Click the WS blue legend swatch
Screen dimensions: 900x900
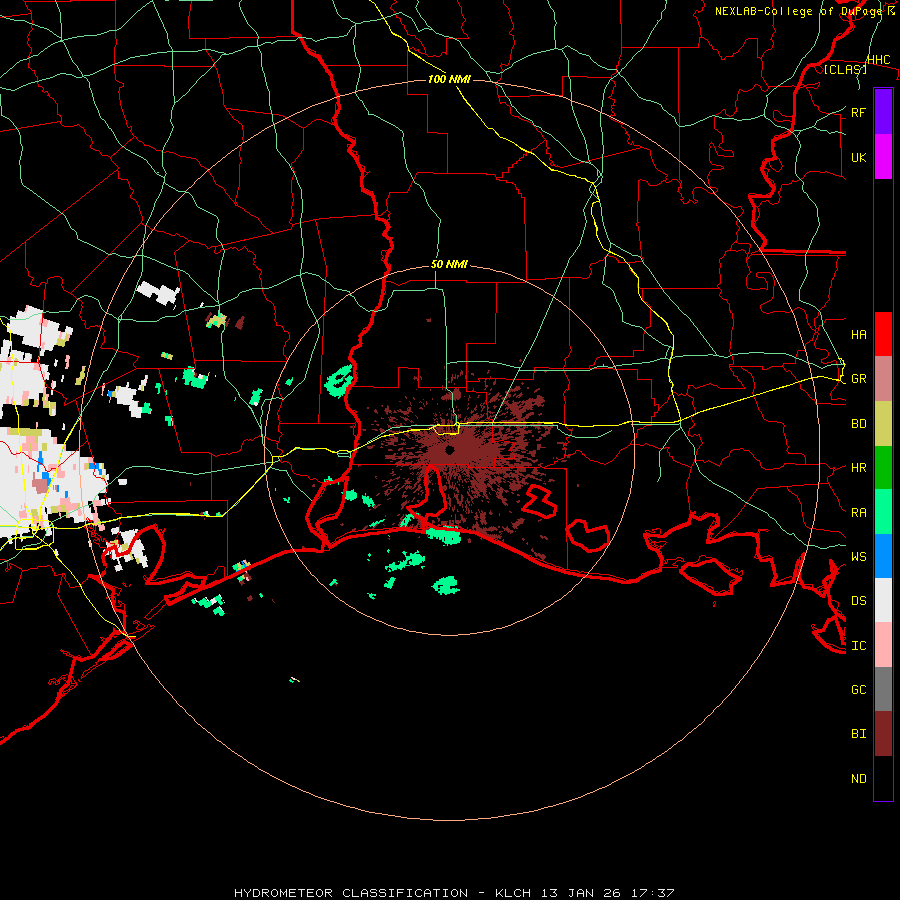coord(883,556)
